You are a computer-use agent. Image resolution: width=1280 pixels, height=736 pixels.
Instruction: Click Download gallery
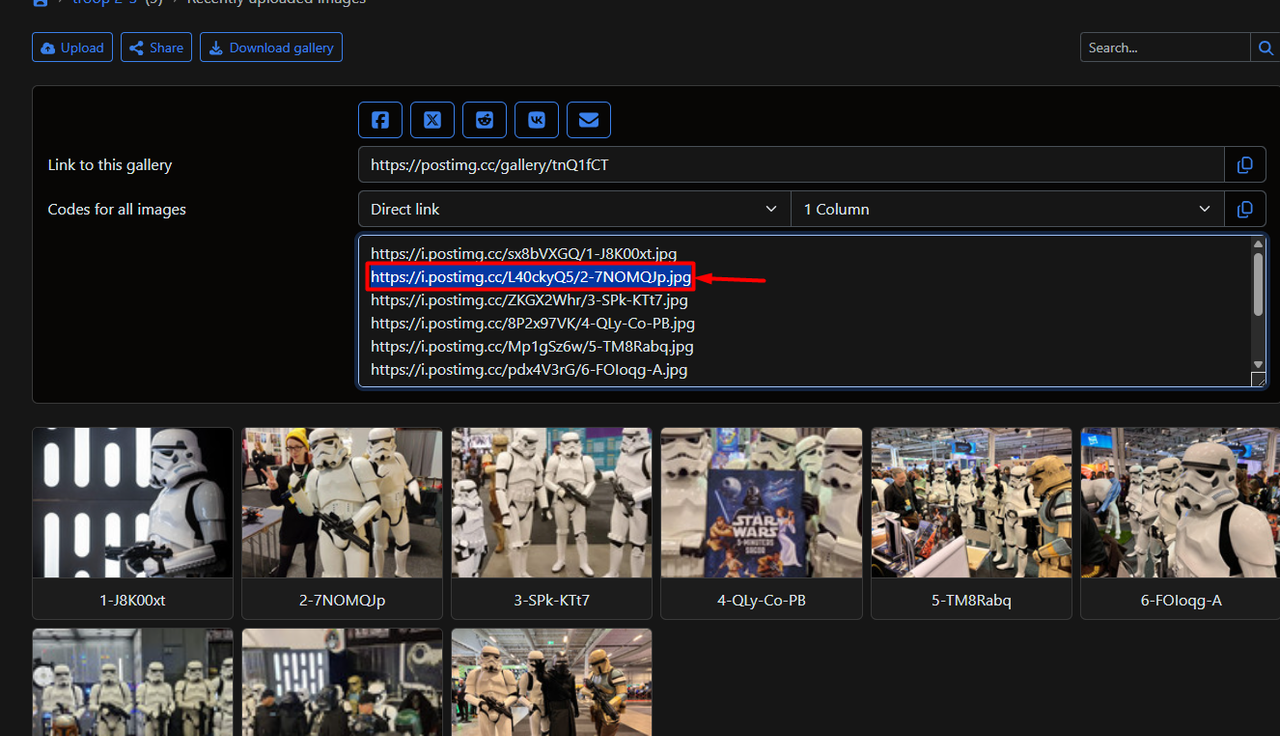click(x=271, y=47)
